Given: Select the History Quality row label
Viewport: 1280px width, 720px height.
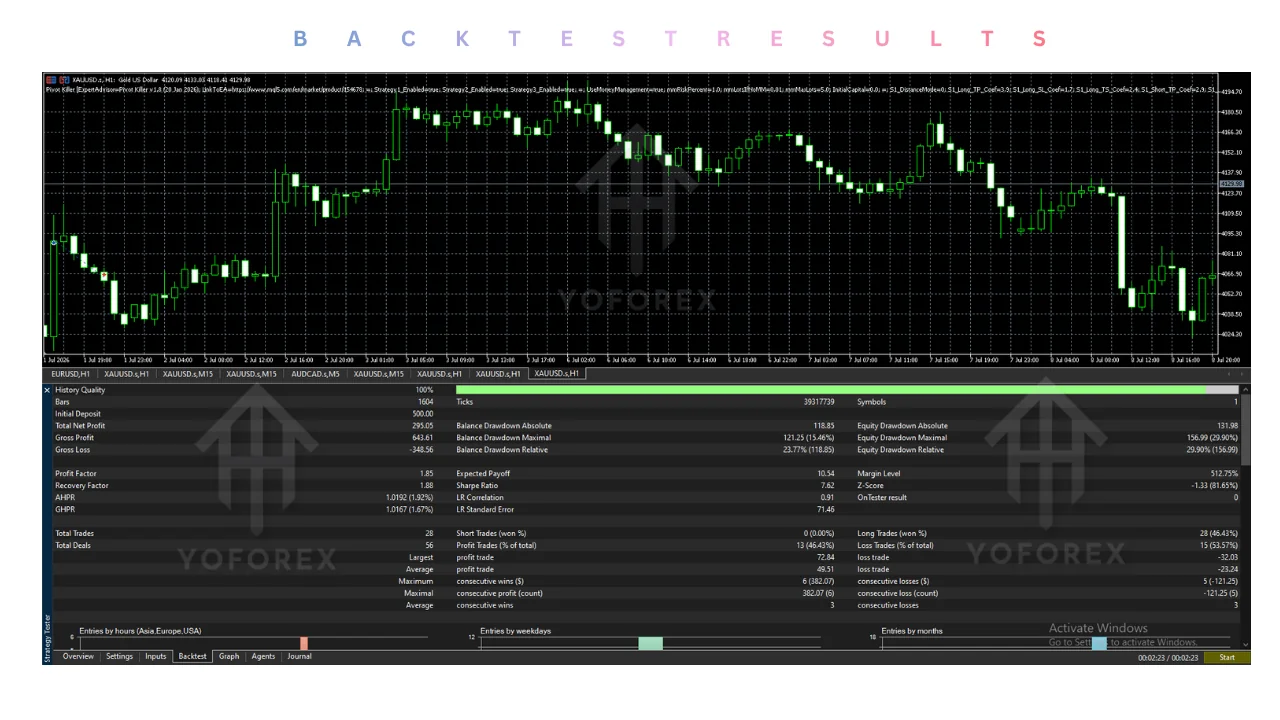Looking at the screenshot, I should (x=79, y=390).
